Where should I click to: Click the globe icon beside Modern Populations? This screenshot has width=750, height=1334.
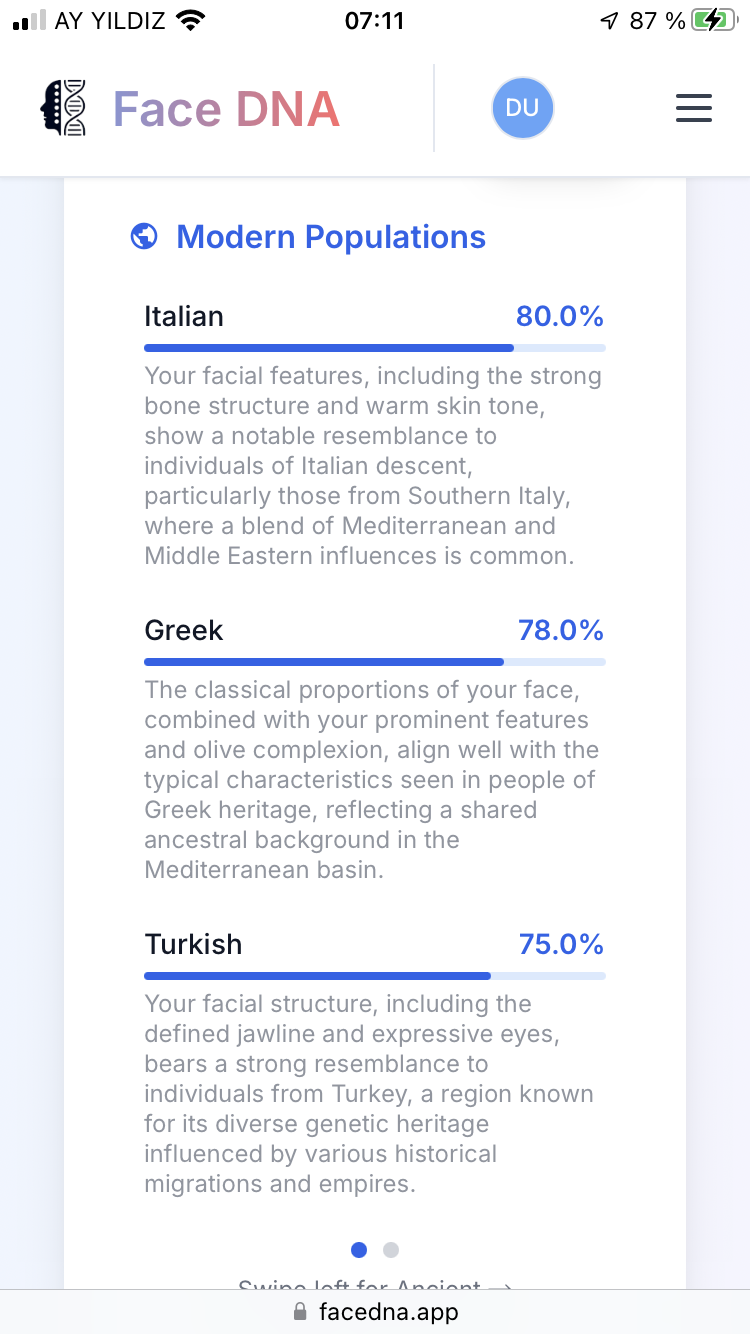(x=145, y=237)
